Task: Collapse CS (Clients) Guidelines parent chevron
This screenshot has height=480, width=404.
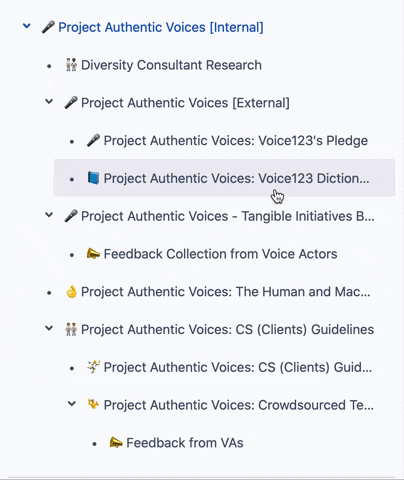Action: tap(49, 328)
